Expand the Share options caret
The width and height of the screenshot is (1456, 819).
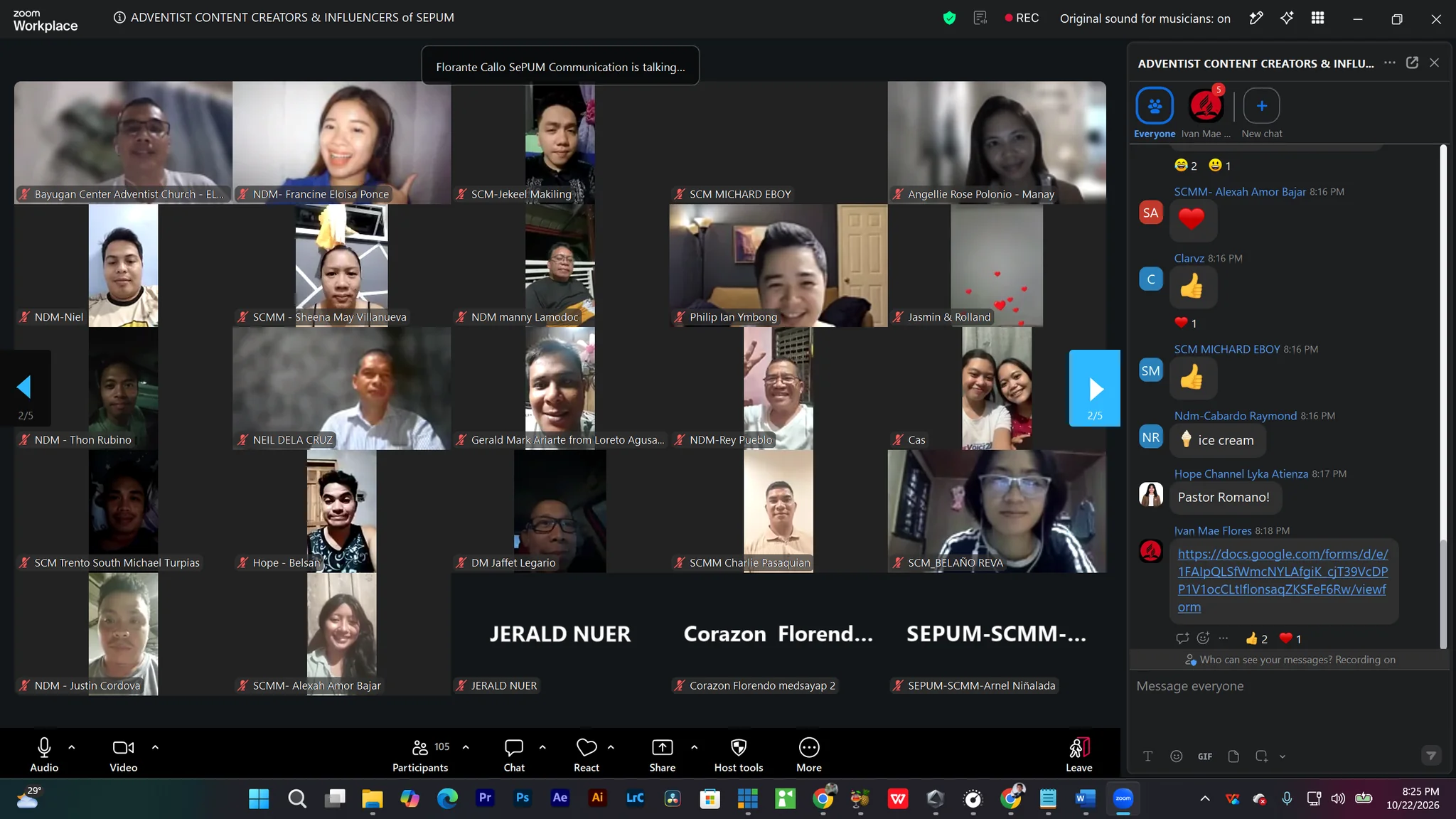(x=695, y=747)
